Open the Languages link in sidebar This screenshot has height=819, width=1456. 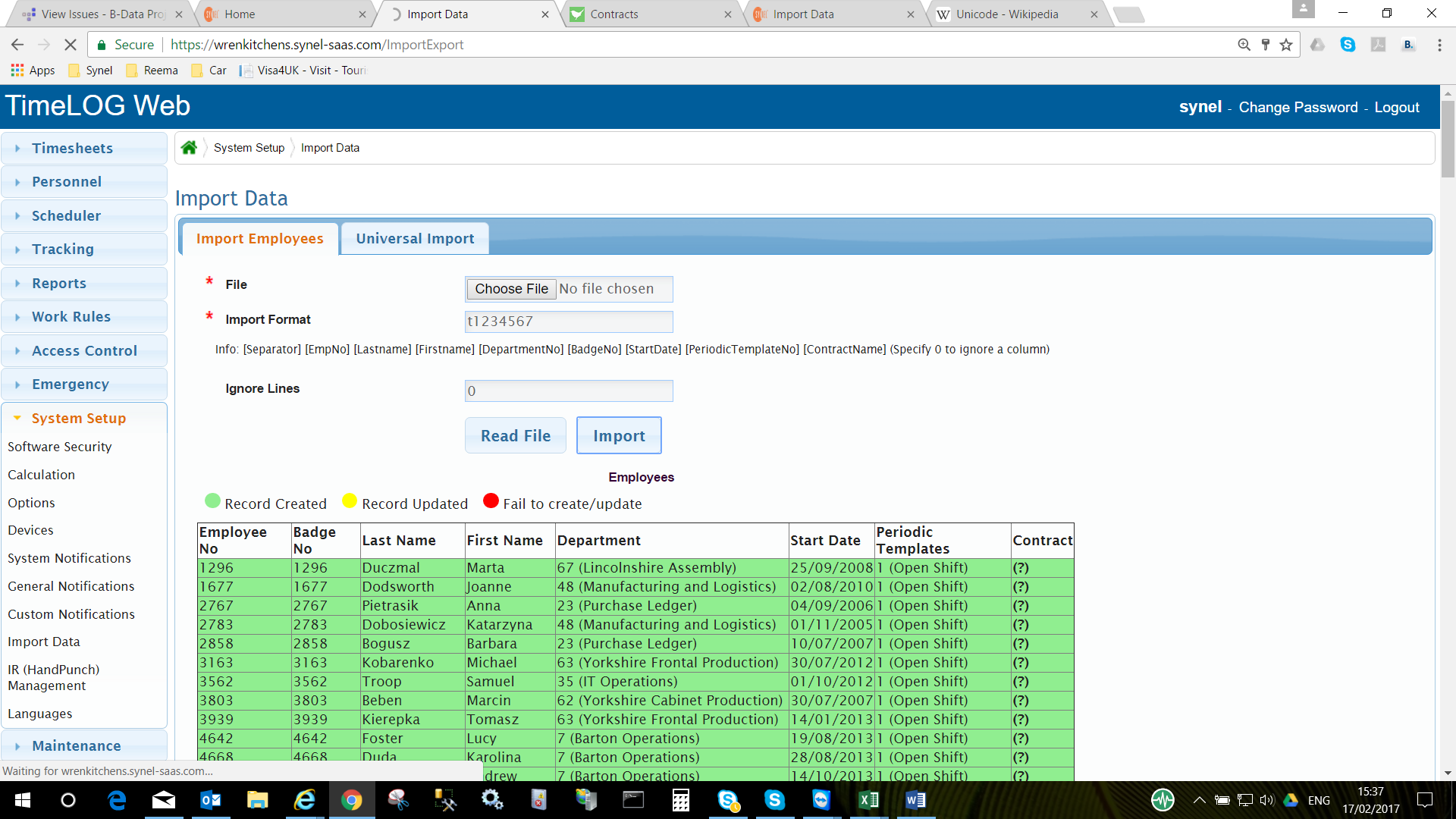(40, 714)
